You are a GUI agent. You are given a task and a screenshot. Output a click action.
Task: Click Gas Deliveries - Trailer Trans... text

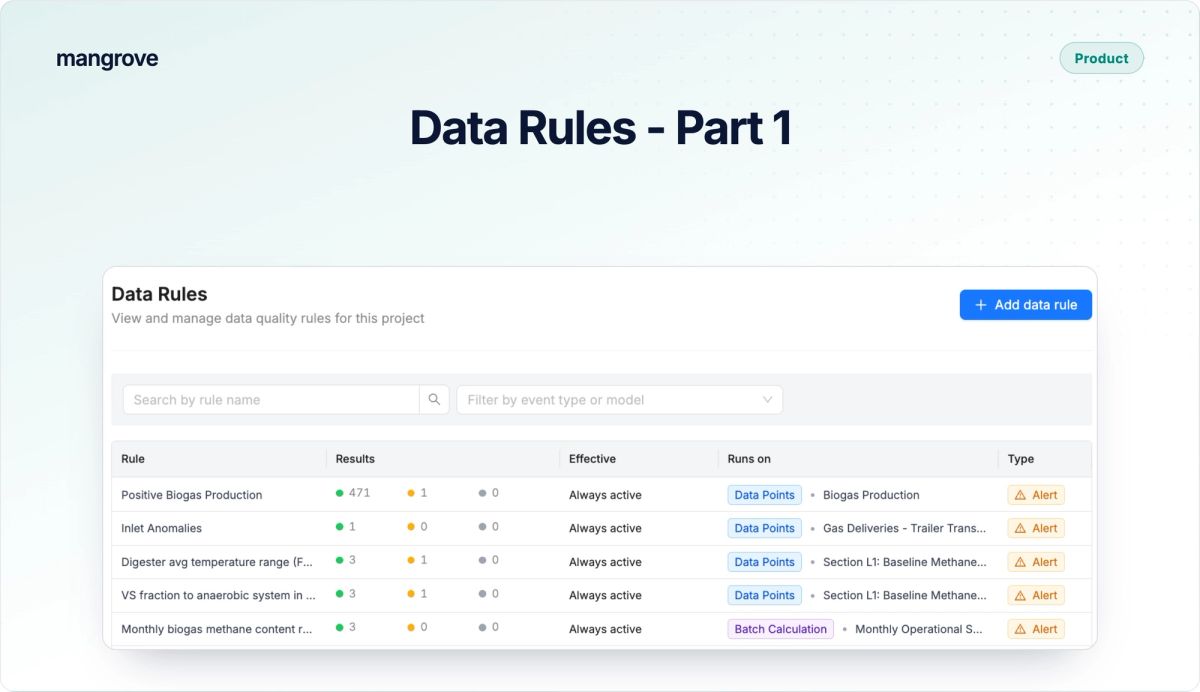[x=905, y=528]
